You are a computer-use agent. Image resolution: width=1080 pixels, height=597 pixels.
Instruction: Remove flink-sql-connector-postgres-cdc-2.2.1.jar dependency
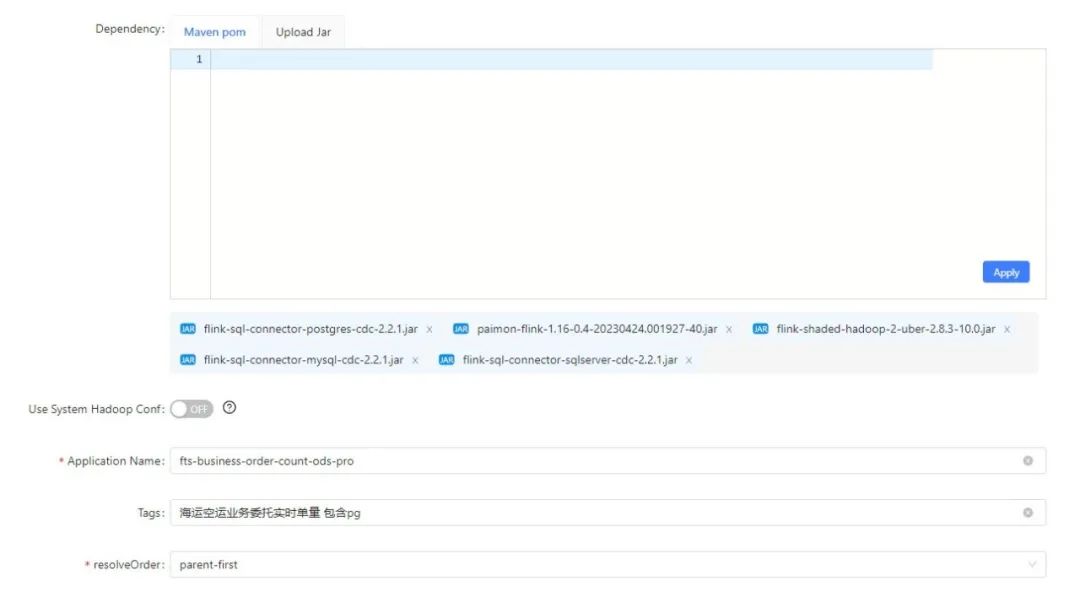click(x=430, y=329)
